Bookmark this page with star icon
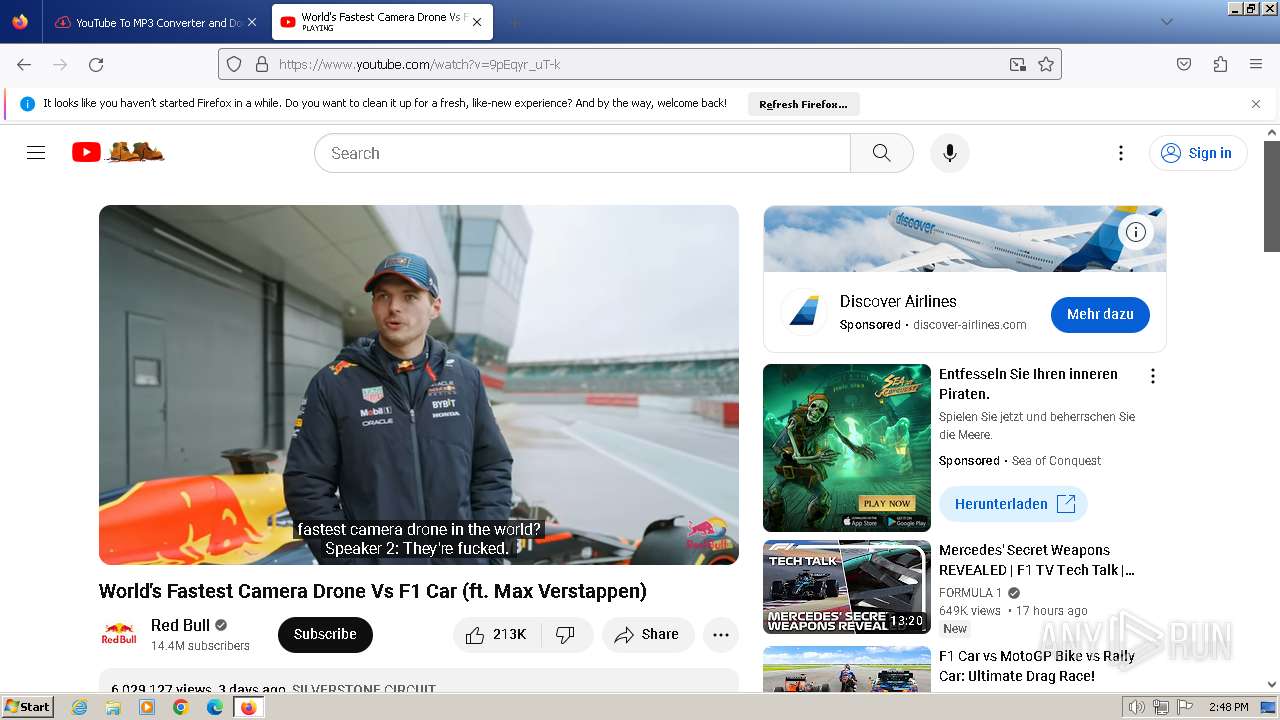This screenshot has height=720, width=1280. pyautogui.click(x=1046, y=64)
